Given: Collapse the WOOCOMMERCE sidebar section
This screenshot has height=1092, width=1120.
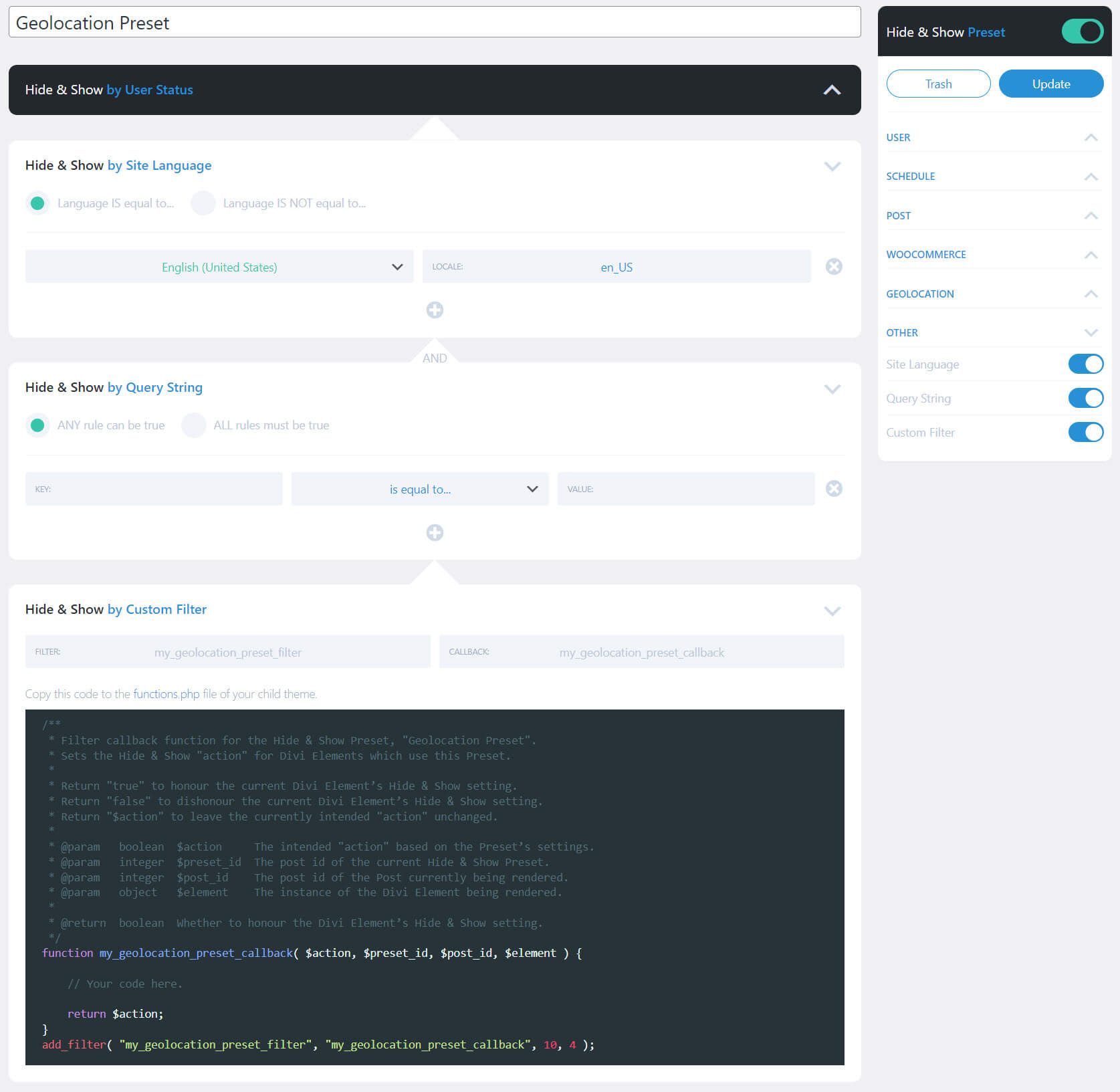Looking at the screenshot, I should pyautogui.click(x=1091, y=254).
